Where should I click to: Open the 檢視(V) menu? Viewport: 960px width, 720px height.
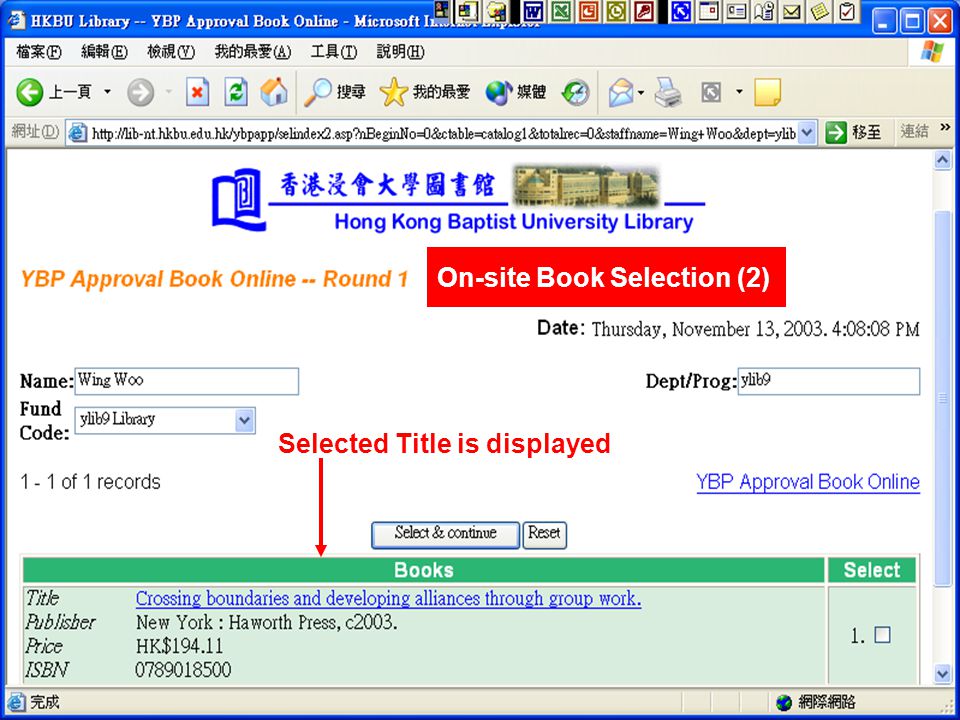[x=171, y=53]
